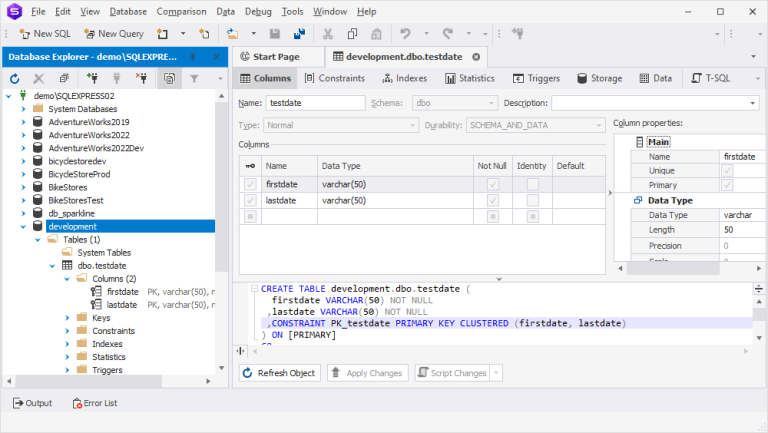Click the Delete X icon in explorer toolbar
The width and height of the screenshot is (768, 433).
(39, 78)
